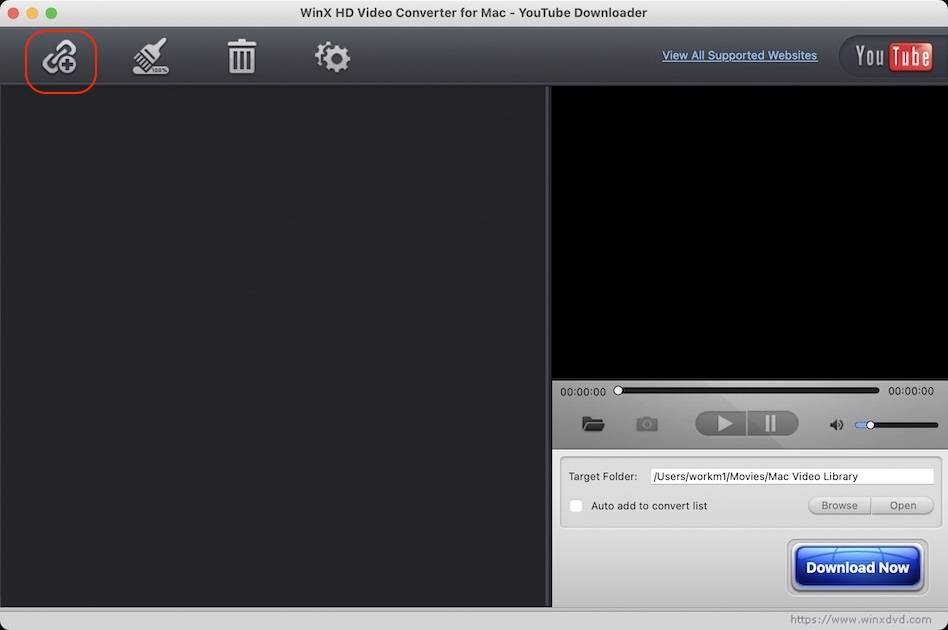Click the playback progress bar handle
The image size is (948, 630).
tap(620, 390)
